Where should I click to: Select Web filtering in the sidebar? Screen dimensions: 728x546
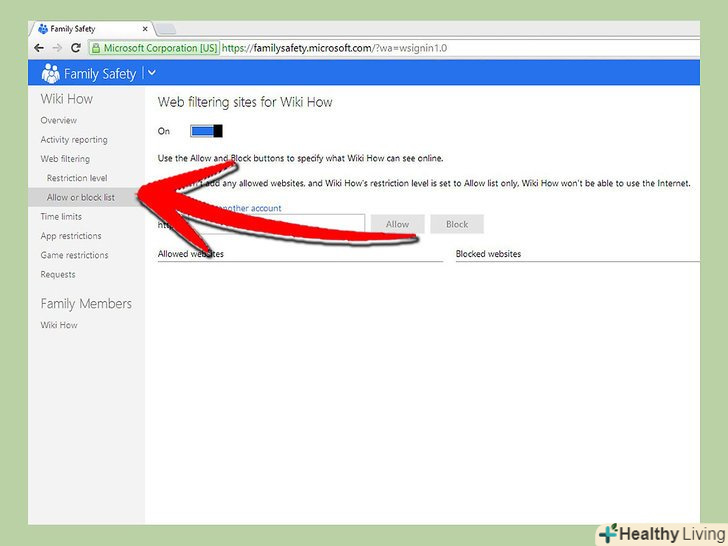(x=65, y=159)
